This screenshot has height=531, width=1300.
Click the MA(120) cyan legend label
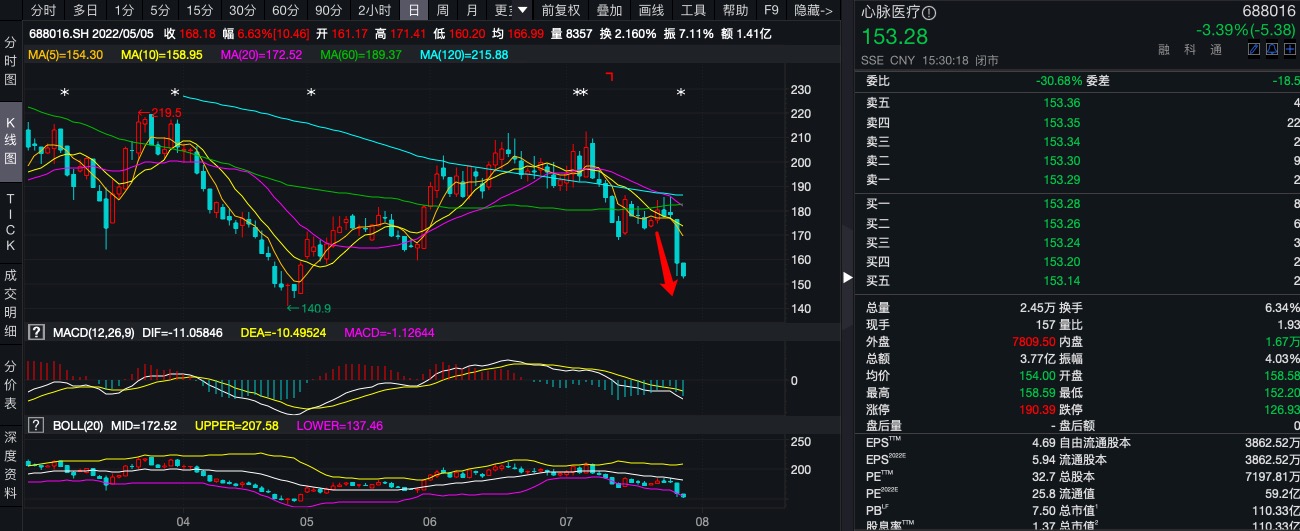click(464, 54)
